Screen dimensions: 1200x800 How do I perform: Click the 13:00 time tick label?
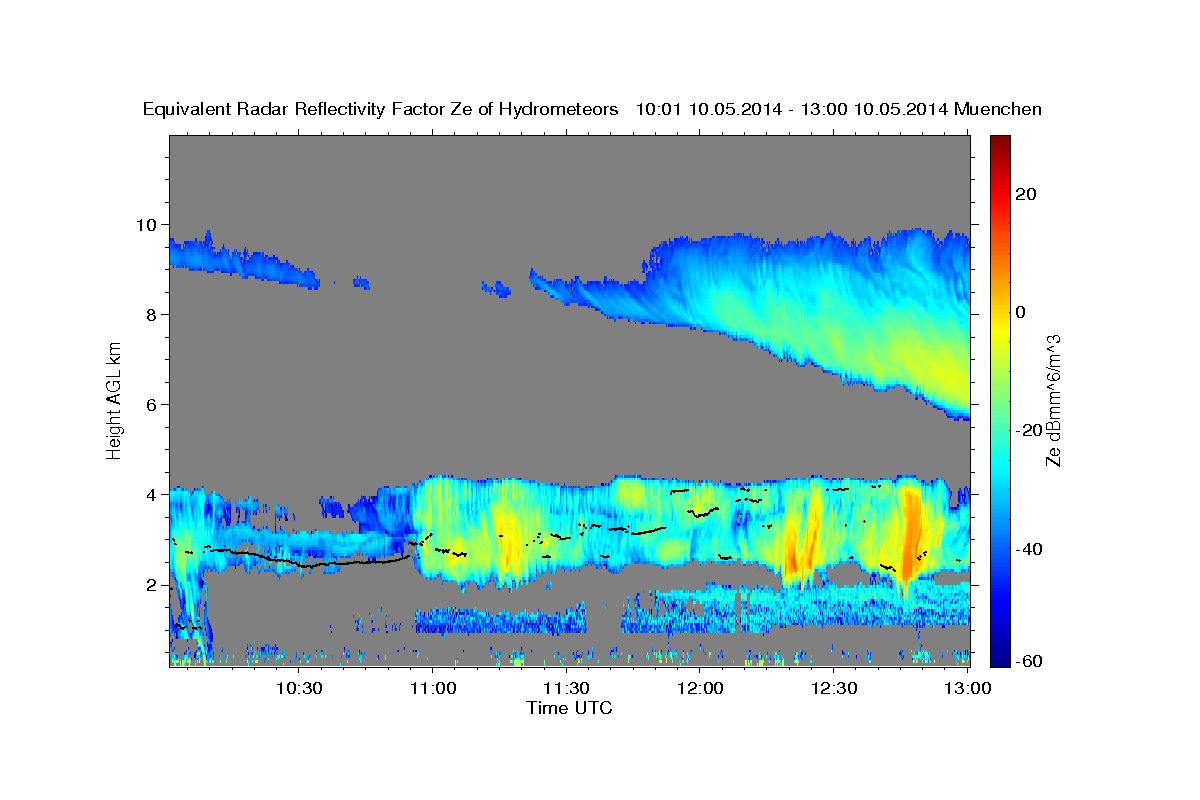coord(968,688)
